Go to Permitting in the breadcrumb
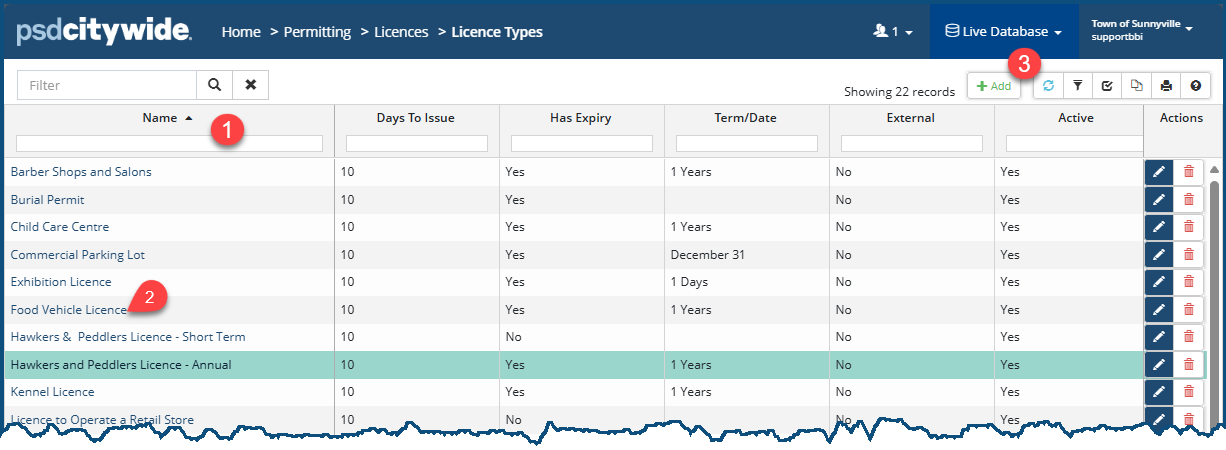The width and height of the screenshot is (1226, 450). 317,32
